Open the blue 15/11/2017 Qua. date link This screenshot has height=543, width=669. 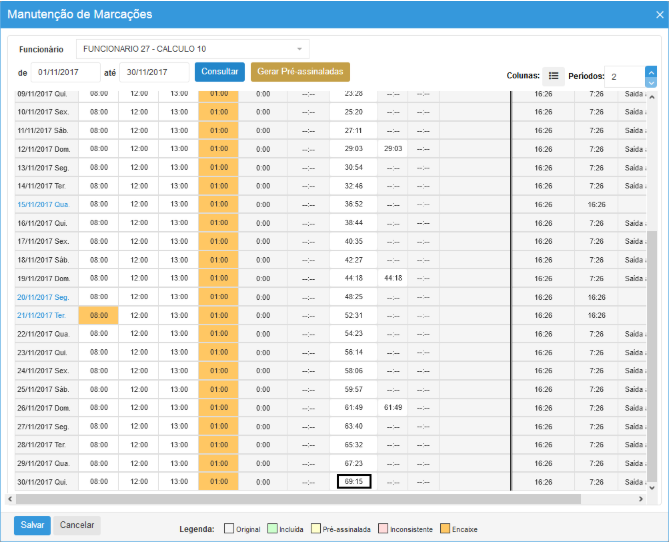point(42,204)
